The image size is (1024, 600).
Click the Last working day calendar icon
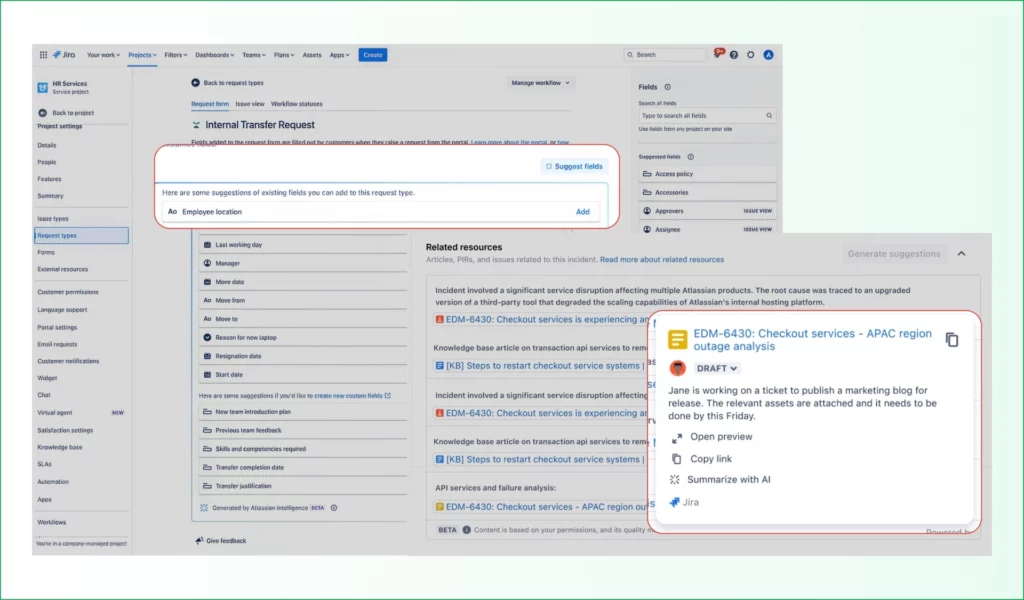click(x=207, y=245)
